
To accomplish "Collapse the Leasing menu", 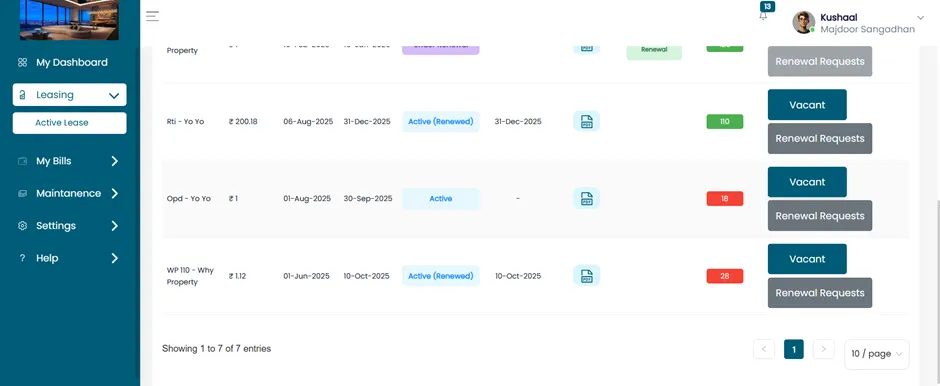I will [x=70, y=95].
